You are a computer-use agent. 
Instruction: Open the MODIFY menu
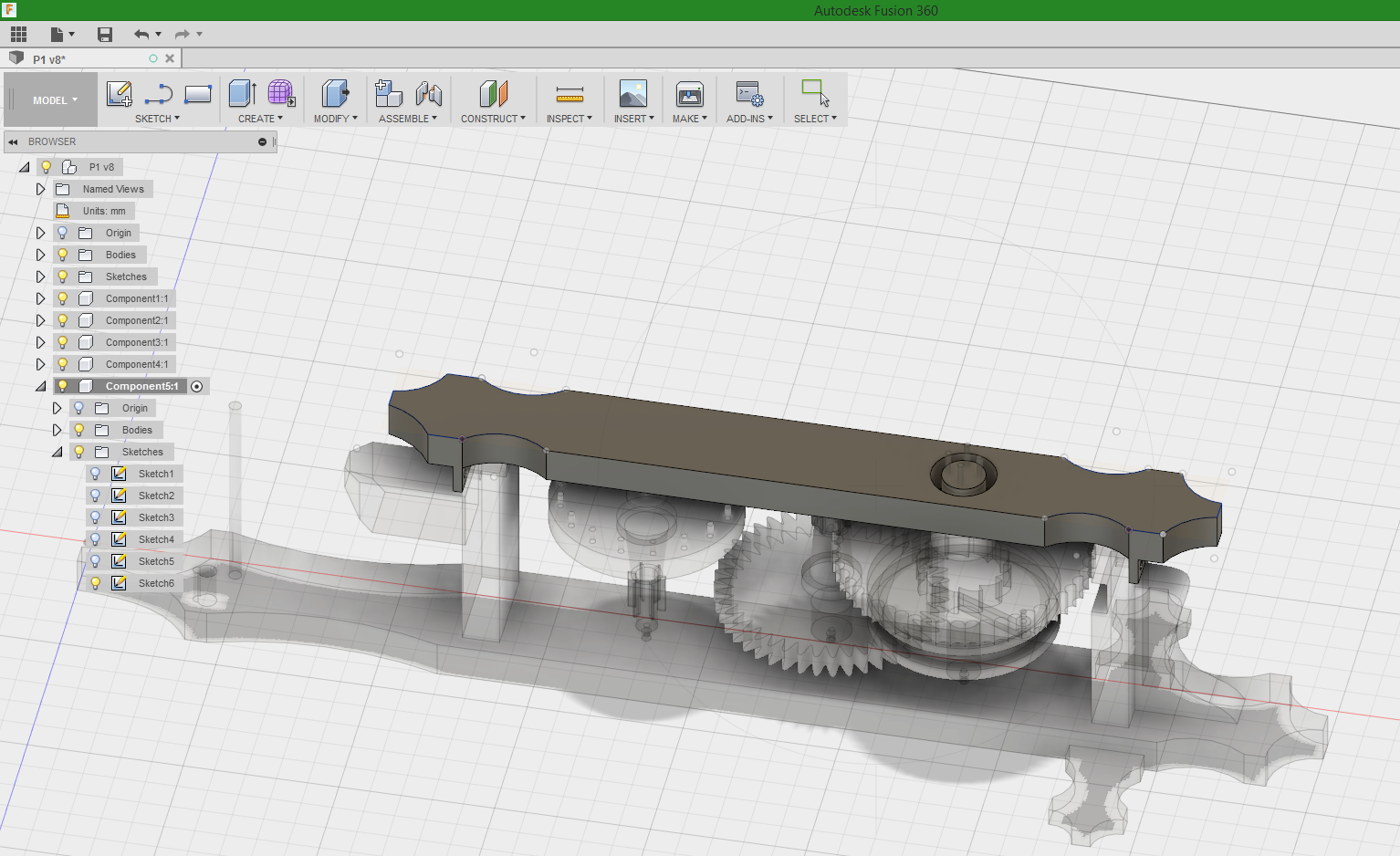[335, 119]
